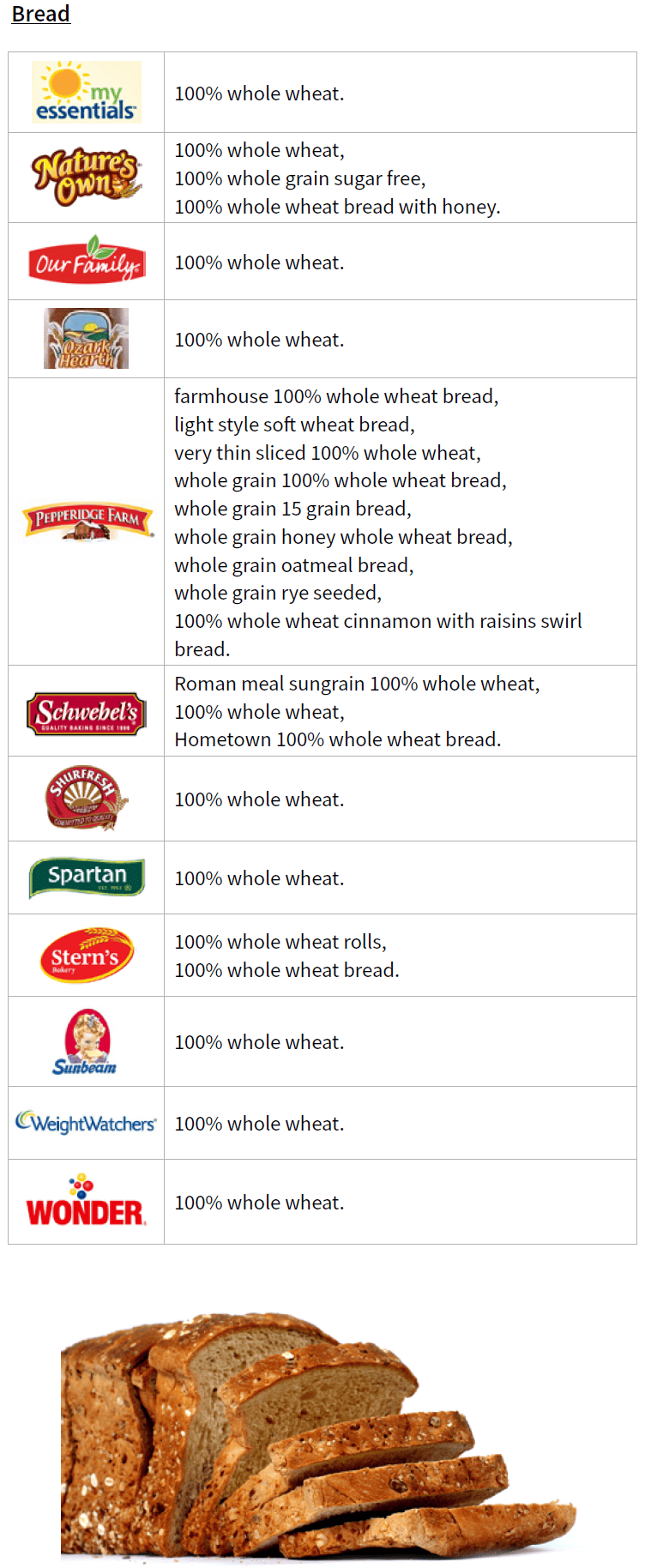645x1568 pixels.
Task: Select the Our Family brand logo
Action: (x=86, y=261)
